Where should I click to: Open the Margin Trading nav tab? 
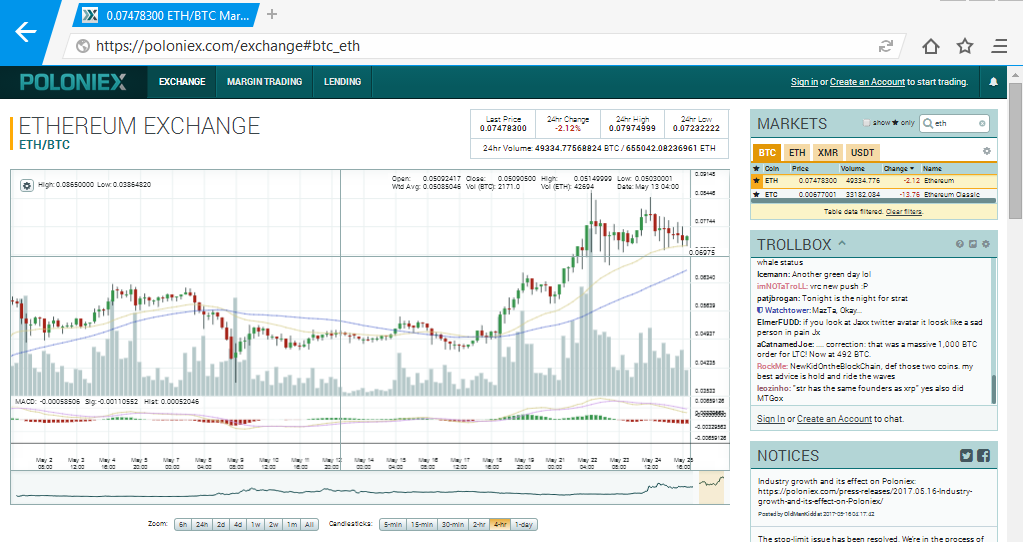pos(264,82)
